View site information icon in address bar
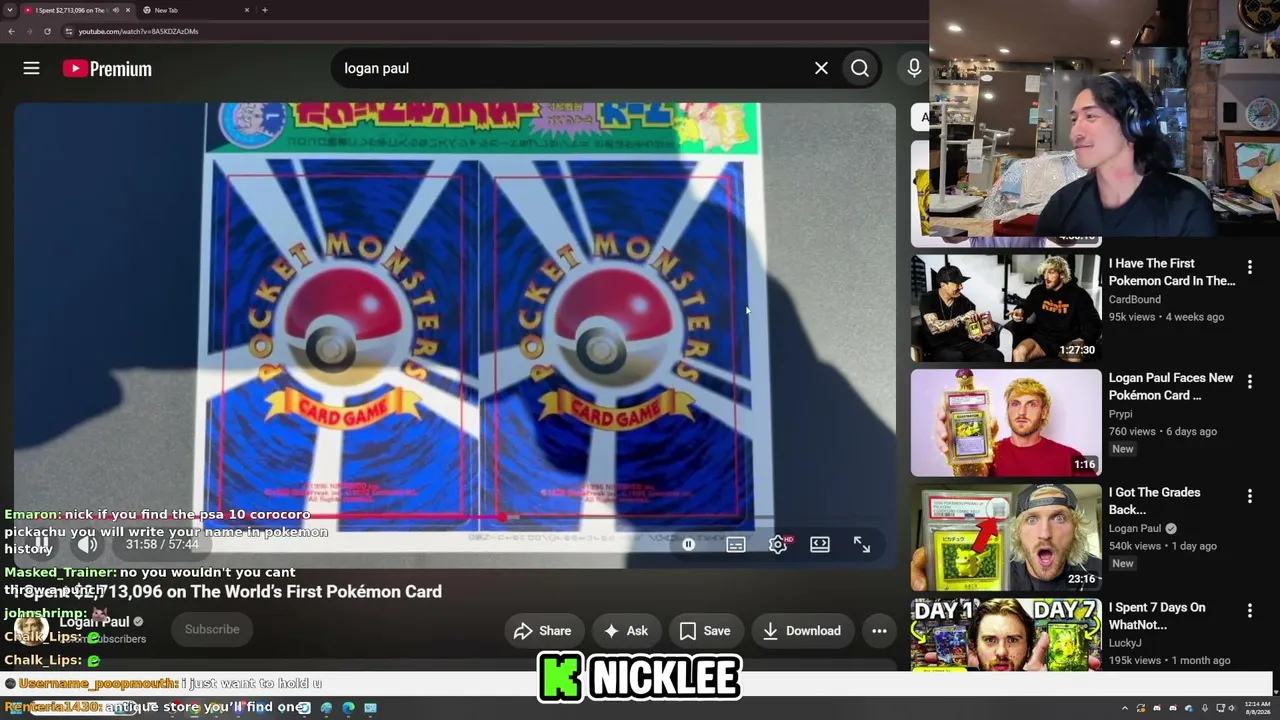This screenshot has width=1280, height=720. (x=69, y=31)
